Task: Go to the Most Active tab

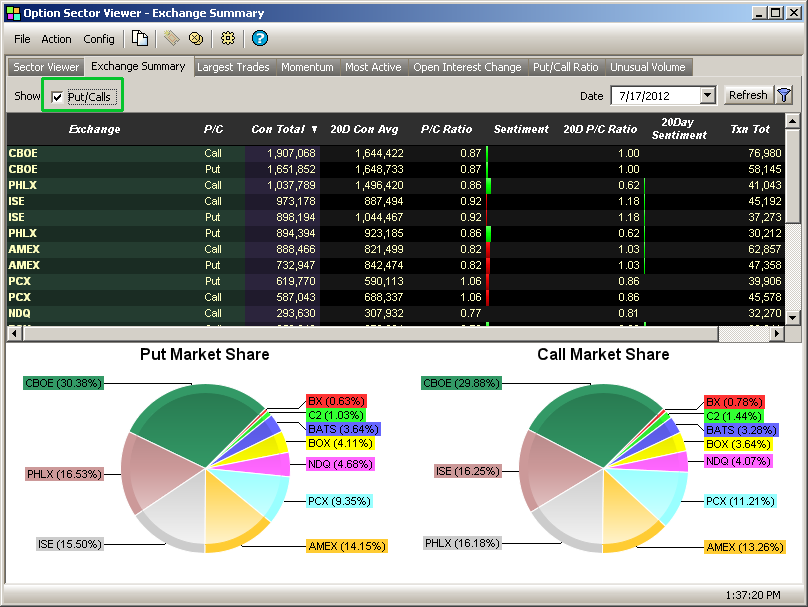Action: [x=373, y=67]
